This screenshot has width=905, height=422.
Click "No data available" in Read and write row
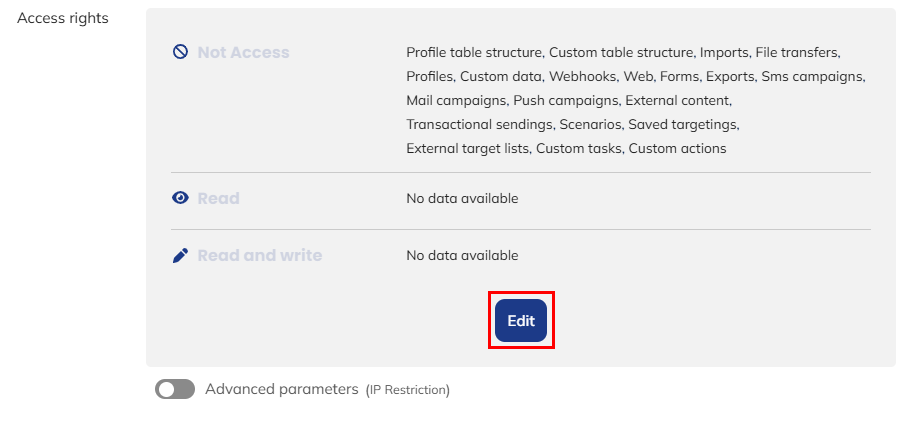pyautogui.click(x=462, y=255)
